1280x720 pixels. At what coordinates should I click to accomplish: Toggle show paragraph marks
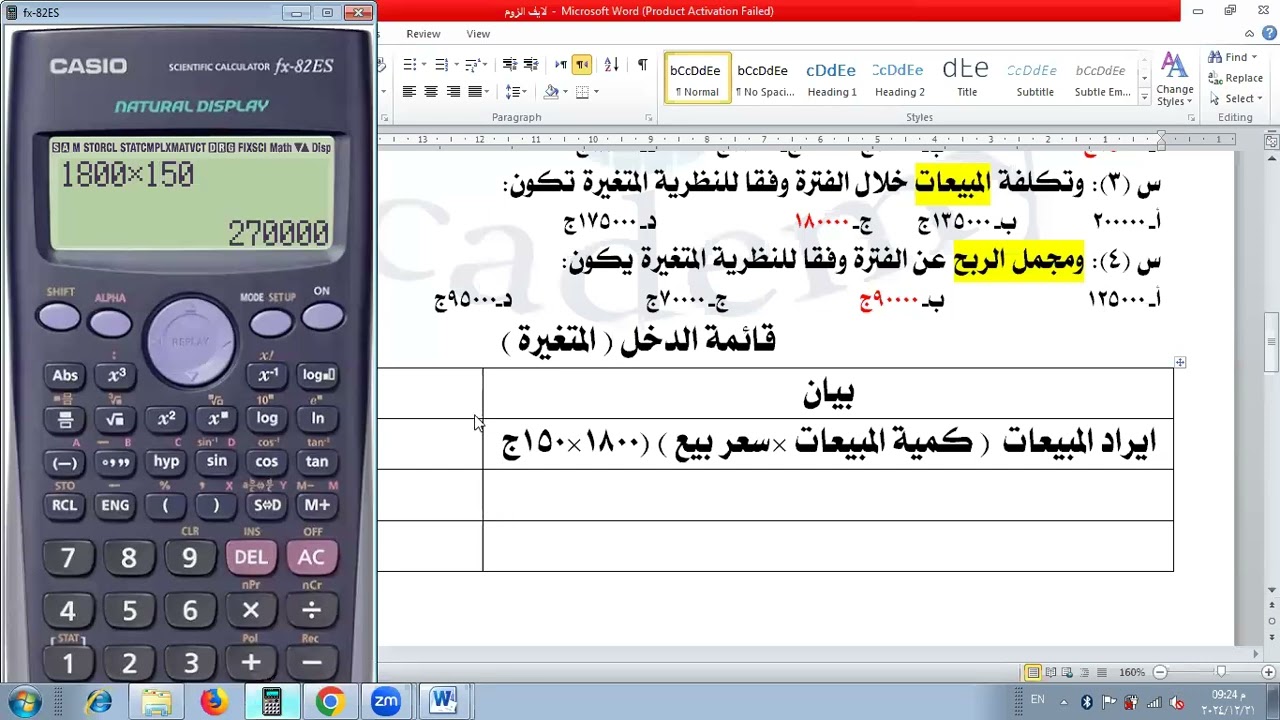click(642, 65)
